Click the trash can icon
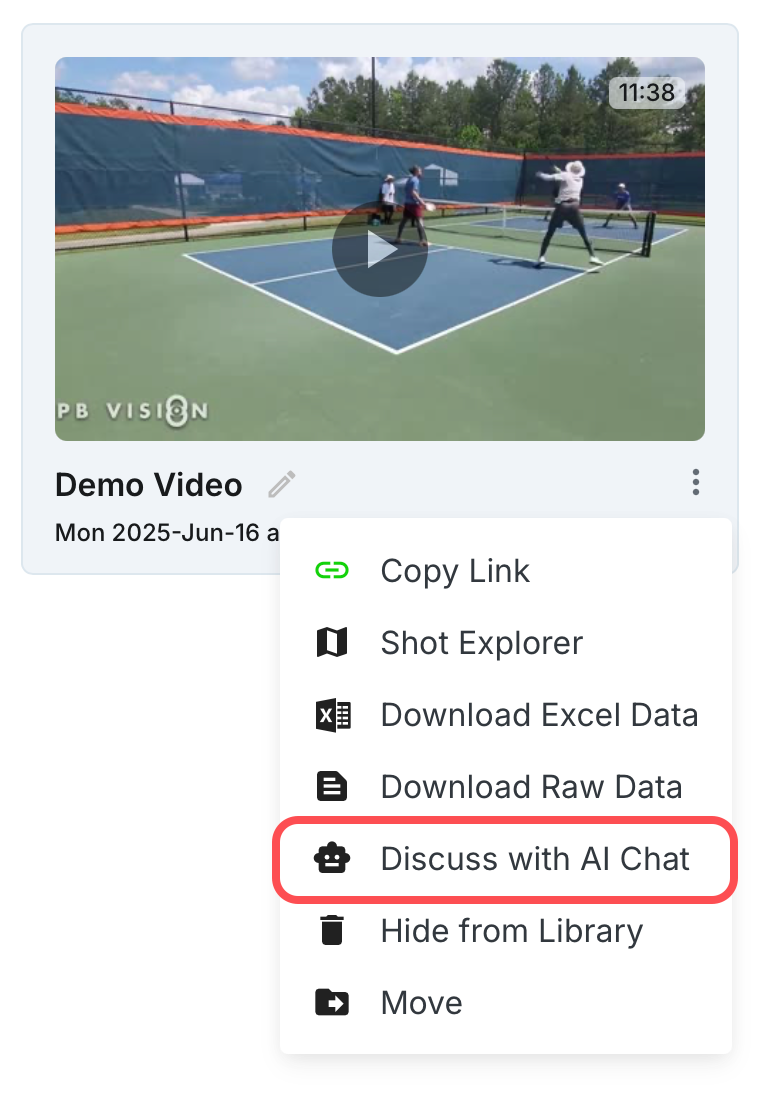The image size is (762, 1094). pyautogui.click(x=332, y=930)
